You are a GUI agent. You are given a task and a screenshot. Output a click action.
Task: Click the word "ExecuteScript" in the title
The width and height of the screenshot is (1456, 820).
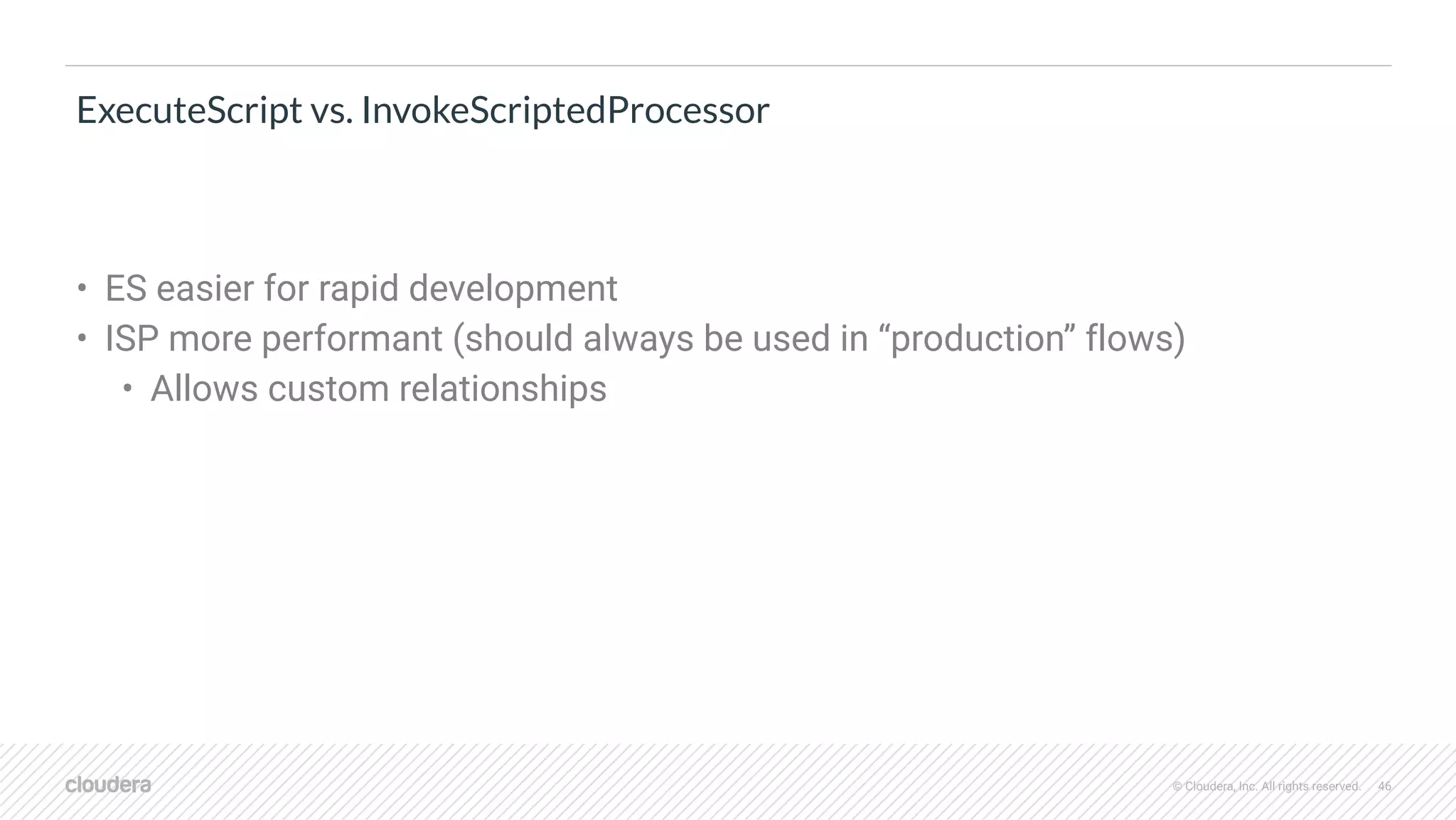click(189, 110)
